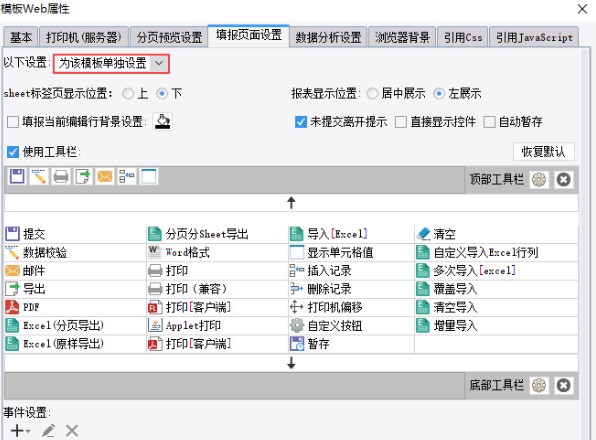Image resolution: width=596 pixels, height=440 pixels.
Task: Enable 自动暂存 checkbox
Action: click(x=489, y=122)
